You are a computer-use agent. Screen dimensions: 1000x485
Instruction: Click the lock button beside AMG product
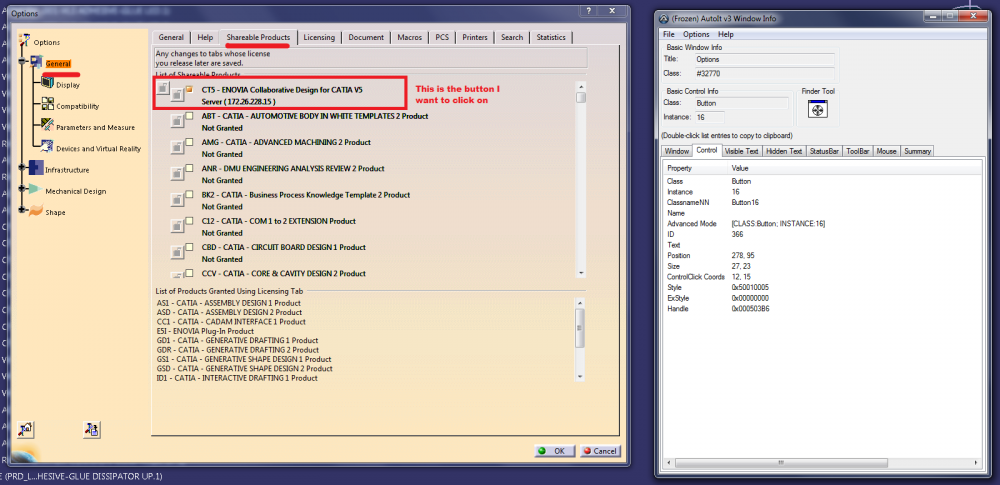[177, 147]
